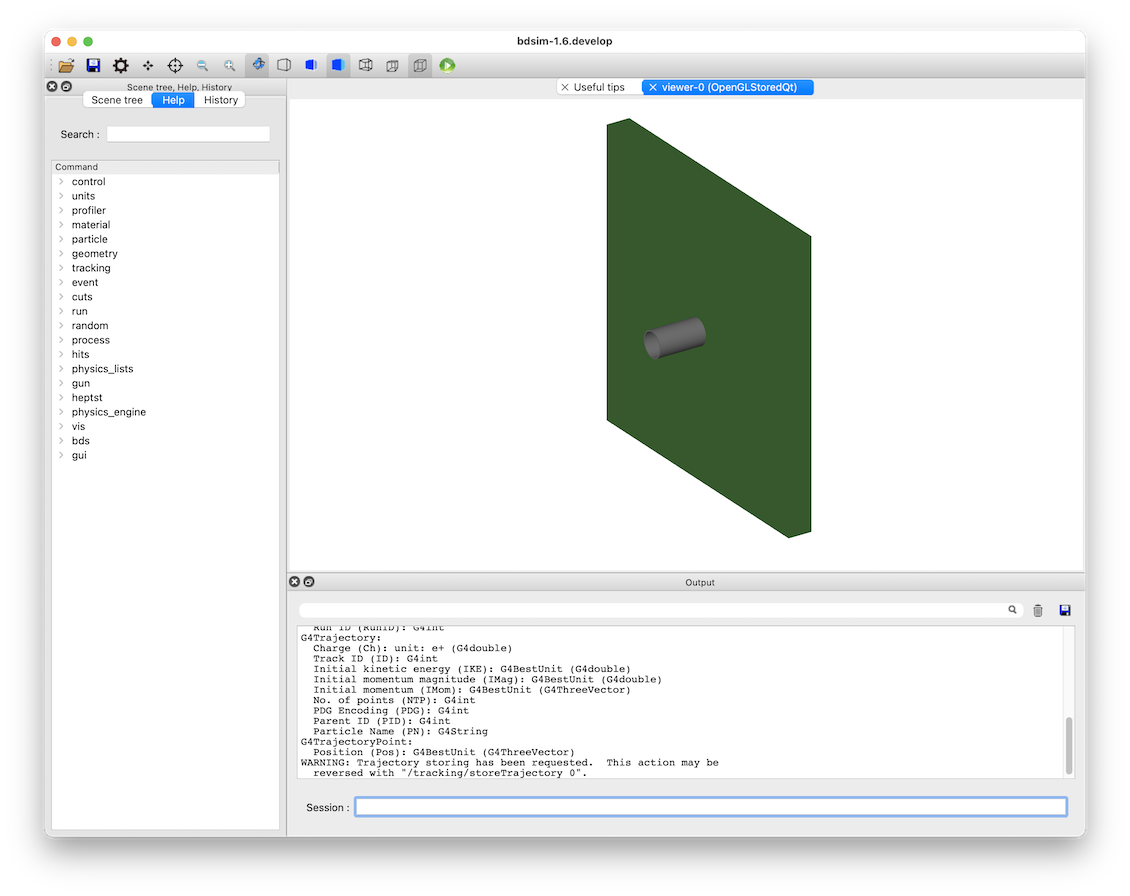Select the pick crosshair target tool

pos(175,66)
